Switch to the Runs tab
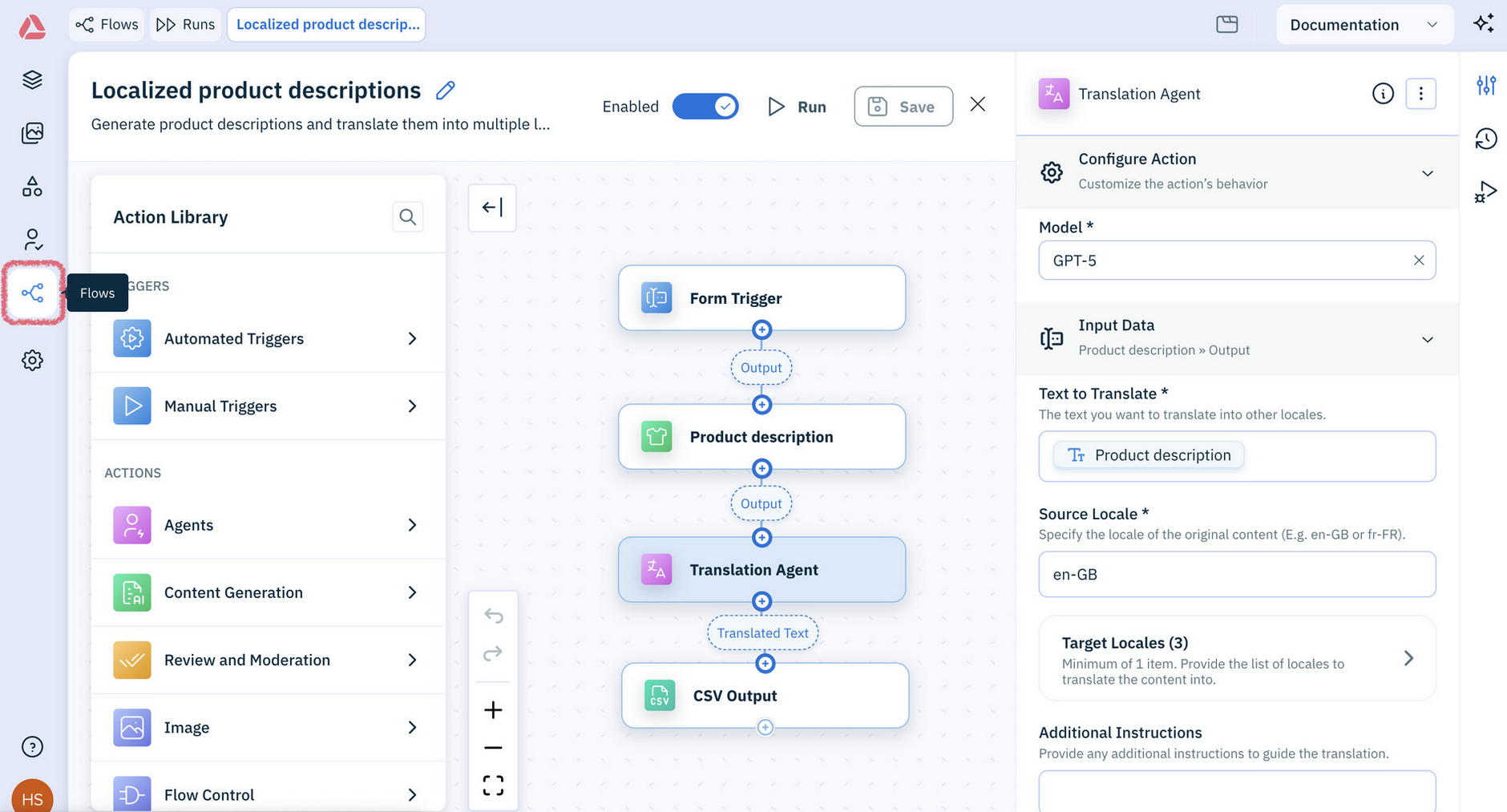1507x812 pixels. pos(186,24)
